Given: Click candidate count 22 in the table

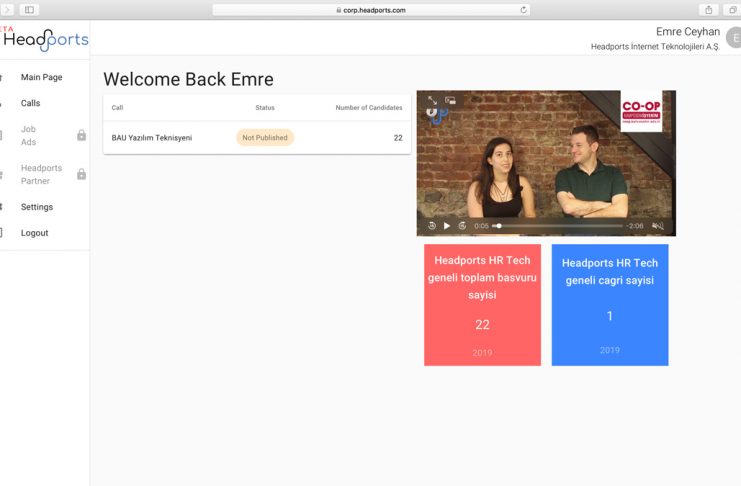Looking at the screenshot, I should tap(398, 138).
